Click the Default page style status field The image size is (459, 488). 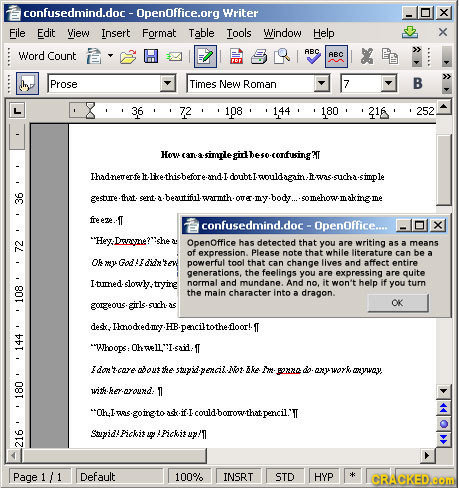pos(120,477)
